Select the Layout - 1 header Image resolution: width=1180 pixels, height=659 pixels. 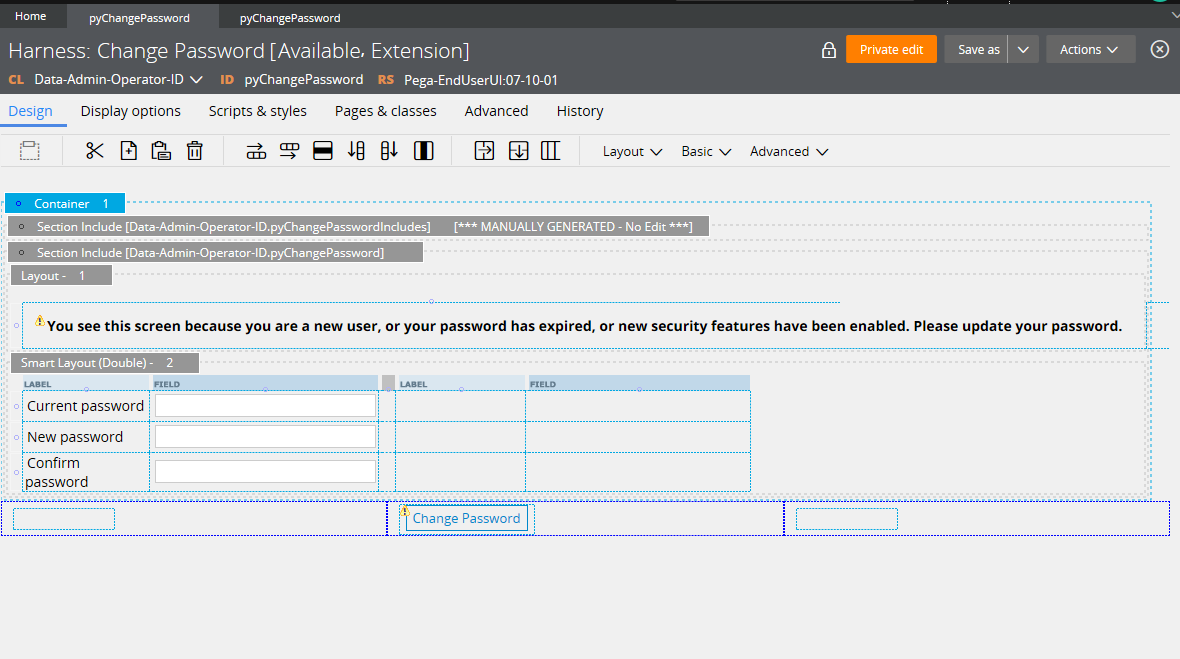pos(61,275)
